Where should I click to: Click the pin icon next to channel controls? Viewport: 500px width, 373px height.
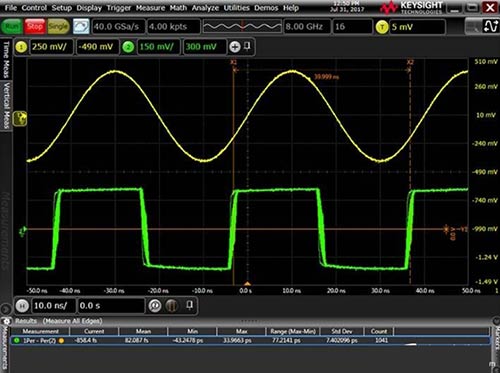[x=247, y=46]
